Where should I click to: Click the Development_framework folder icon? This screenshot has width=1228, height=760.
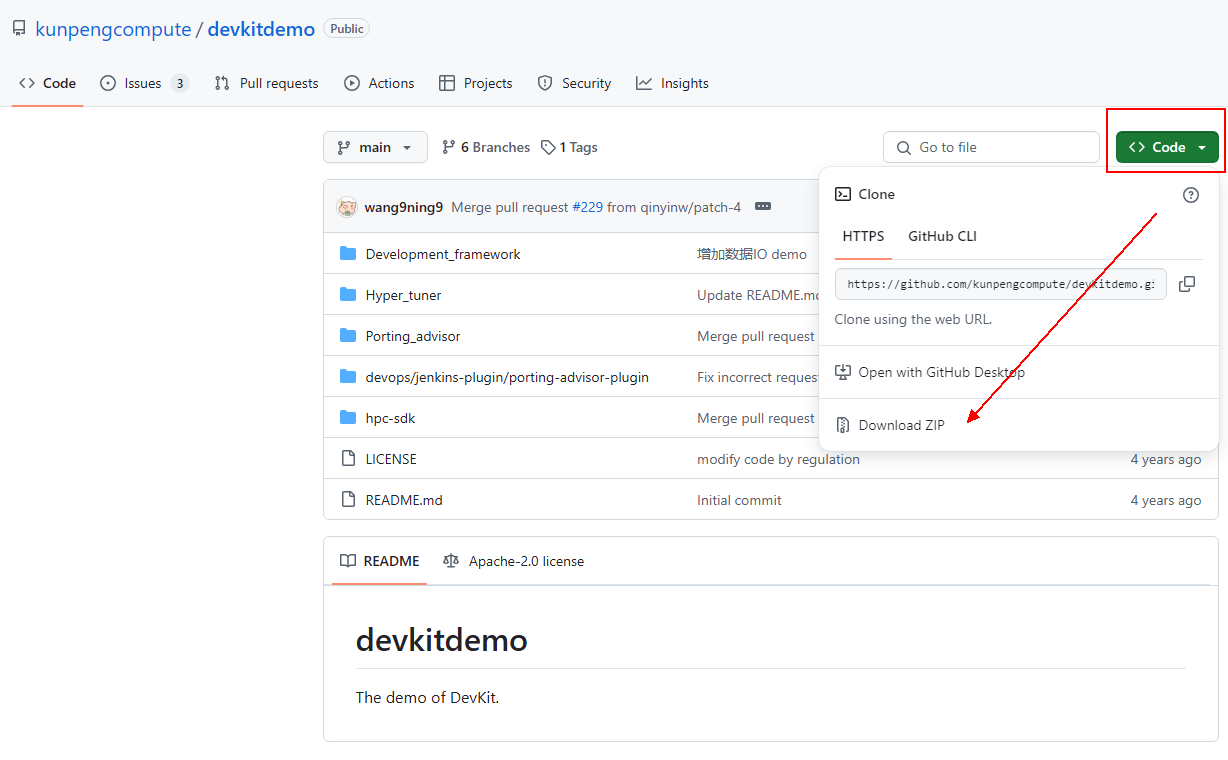[348, 253]
